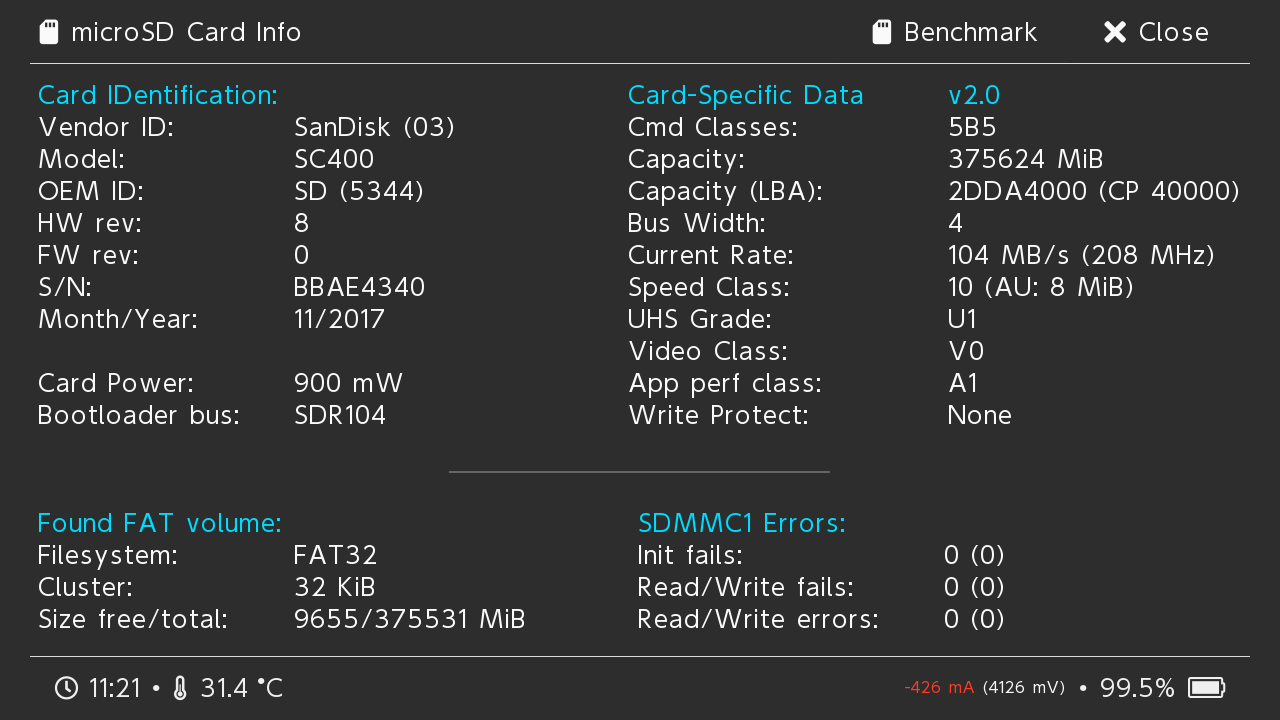Select the SDMMC1 Errors heading
The height and width of the screenshot is (720, 1280).
[742, 523]
